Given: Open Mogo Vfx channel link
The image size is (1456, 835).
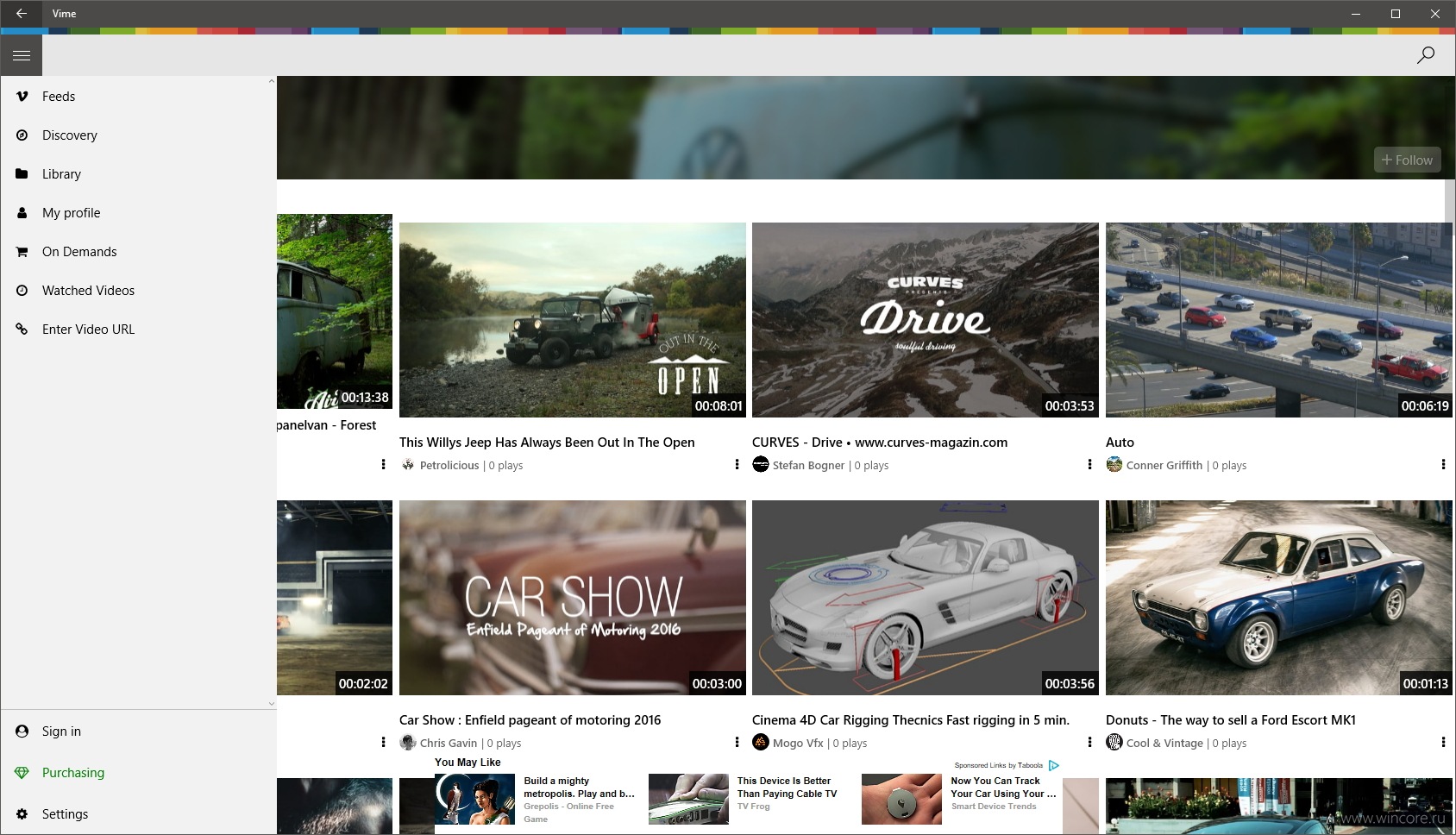Looking at the screenshot, I should click(798, 743).
